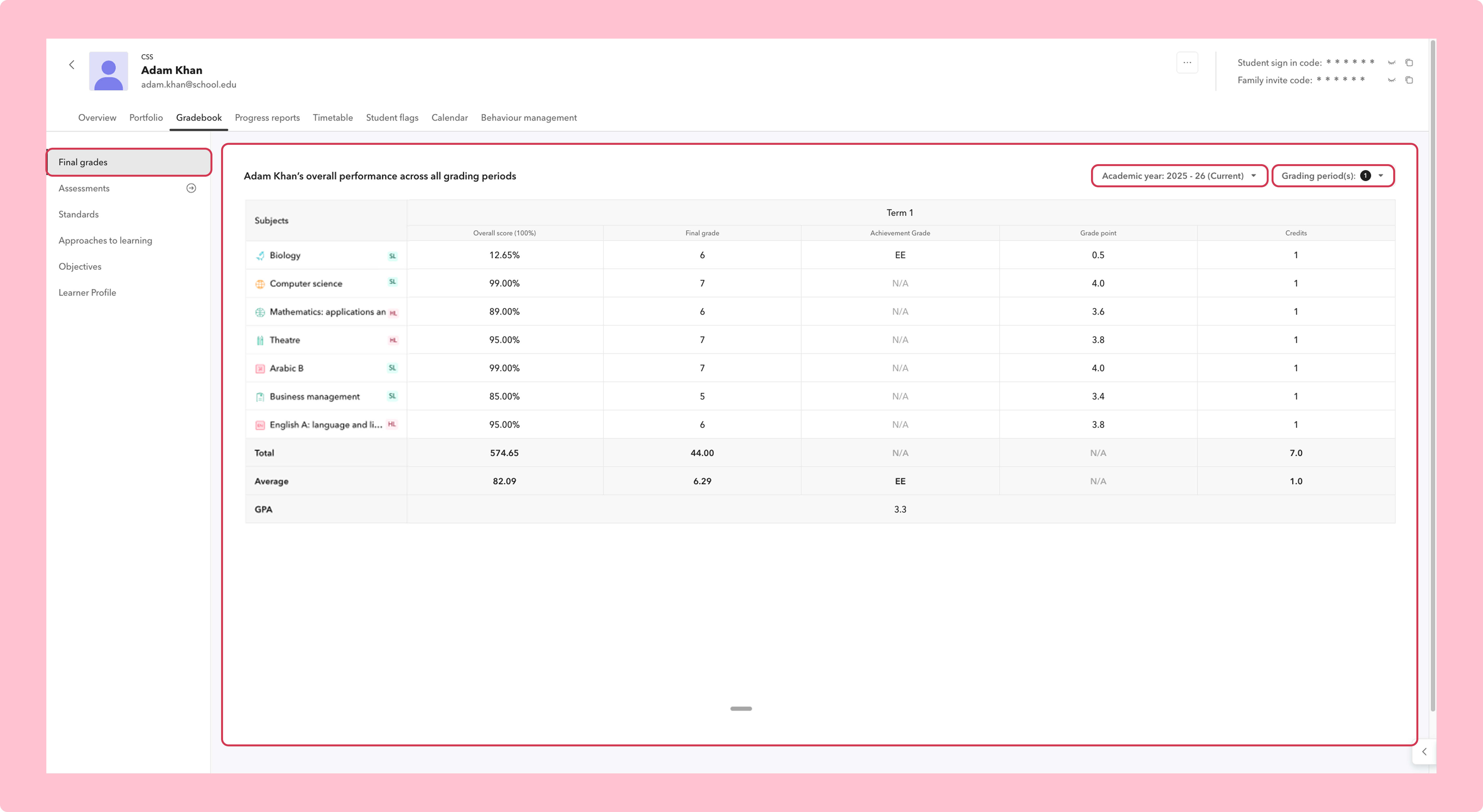
Task: Open the Academic year dropdown
Action: 1179,176
